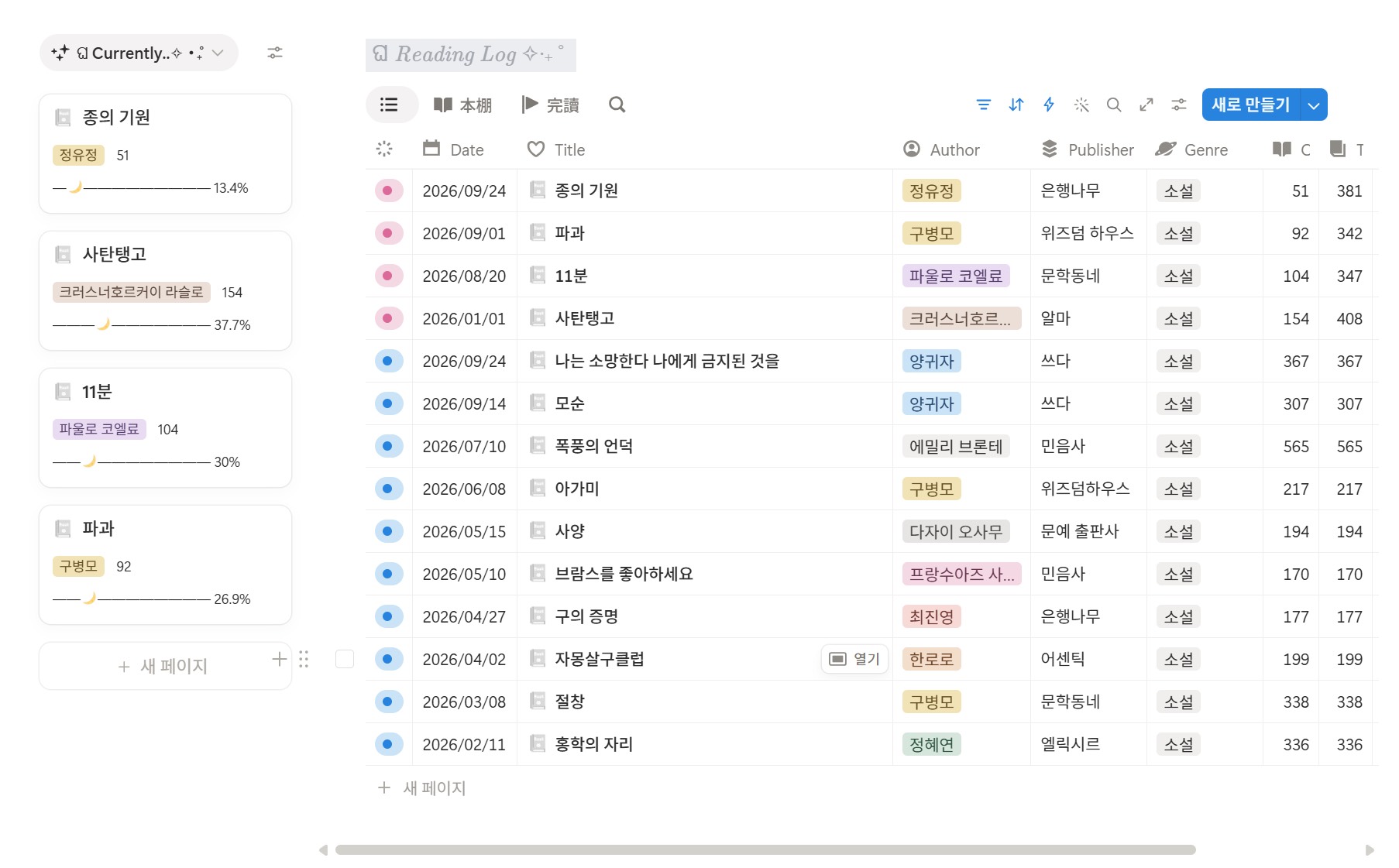Click the 13.4% progress bar on 종의 기원 card
The image size is (1399, 868).
pyautogui.click(x=150, y=188)
